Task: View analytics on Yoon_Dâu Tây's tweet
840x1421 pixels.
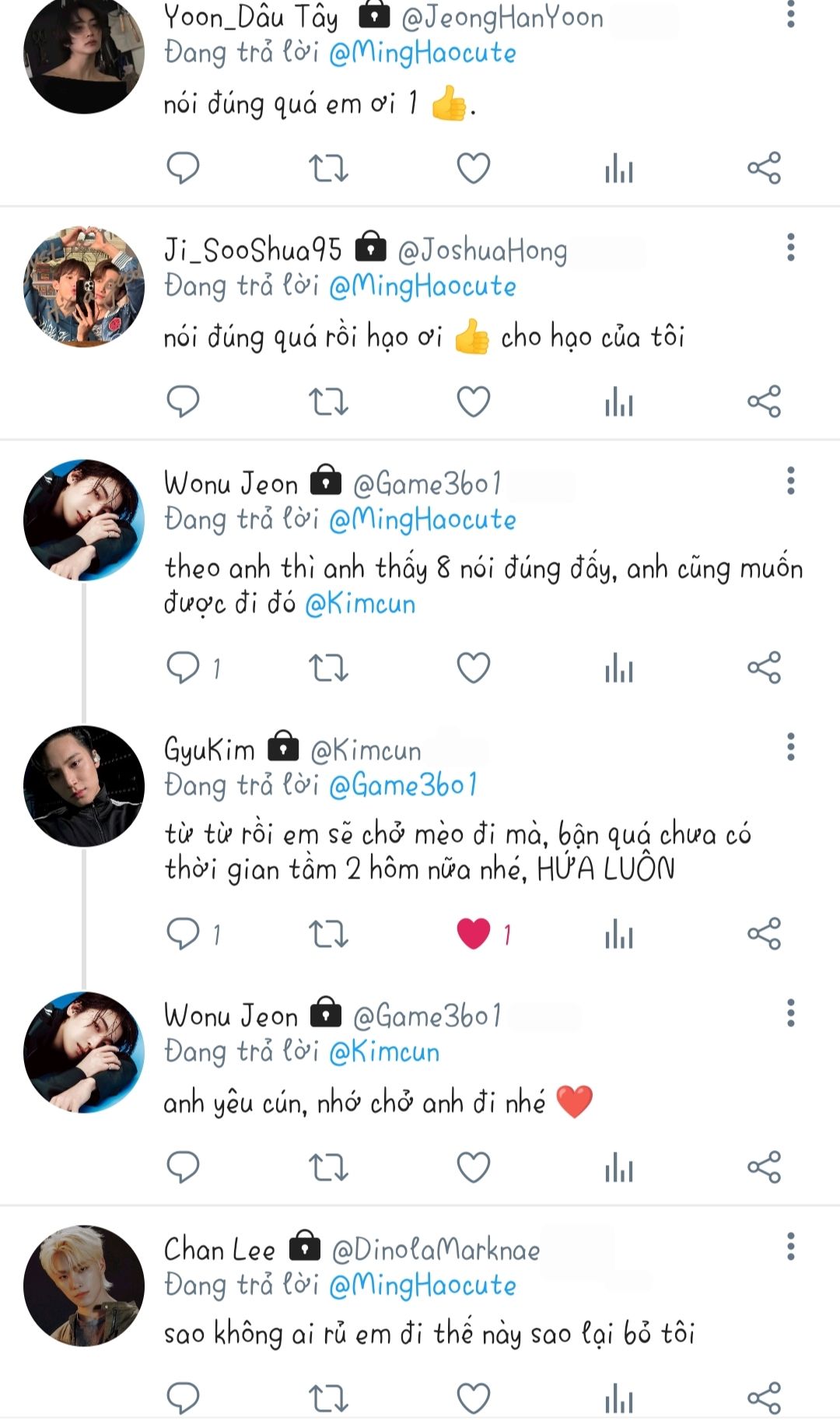Action: 619,168
